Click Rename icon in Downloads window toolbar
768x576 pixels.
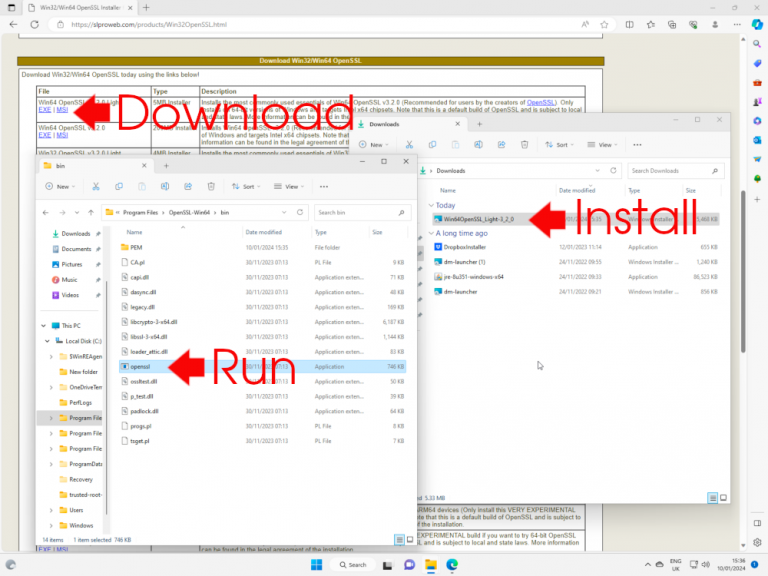(479, 145)
